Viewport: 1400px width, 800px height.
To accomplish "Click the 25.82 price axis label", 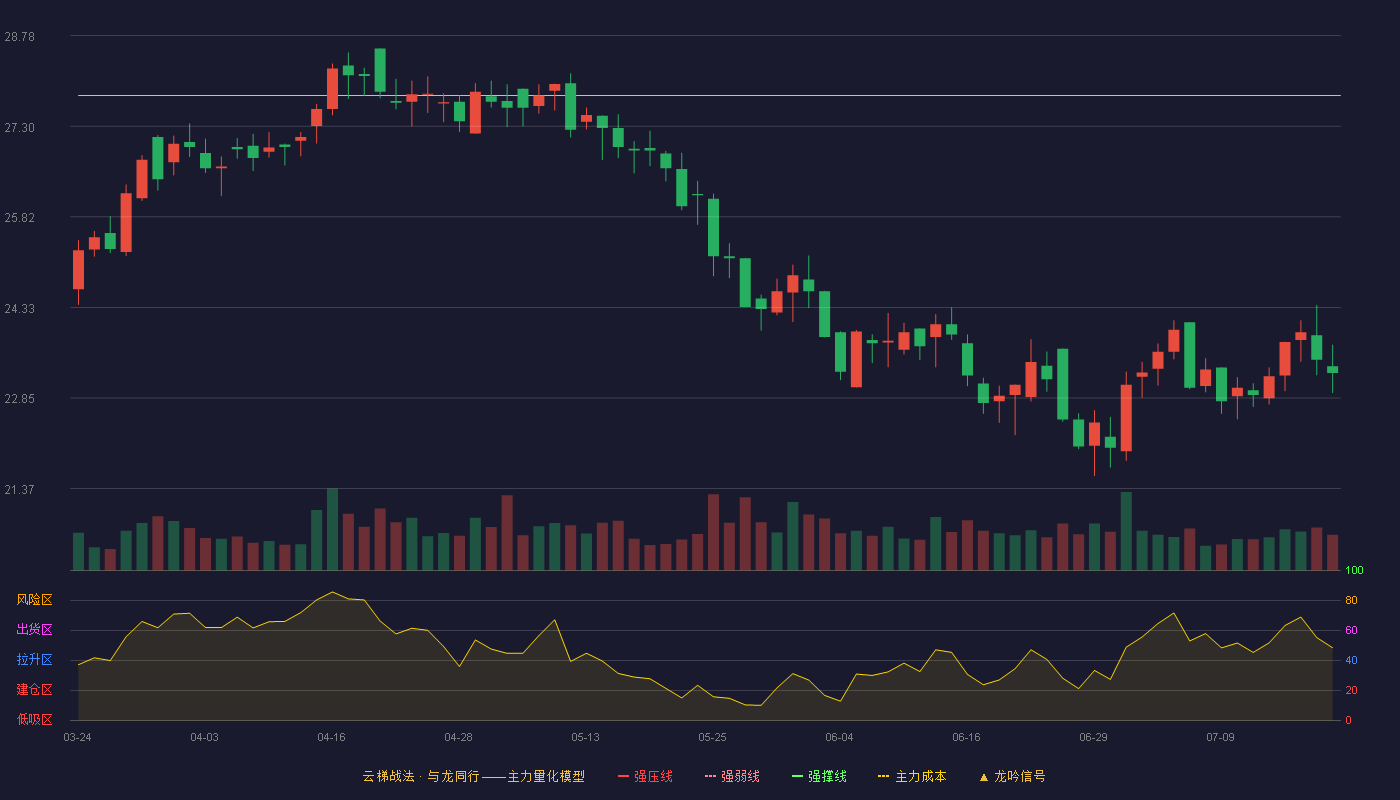I will click(19, 217).
